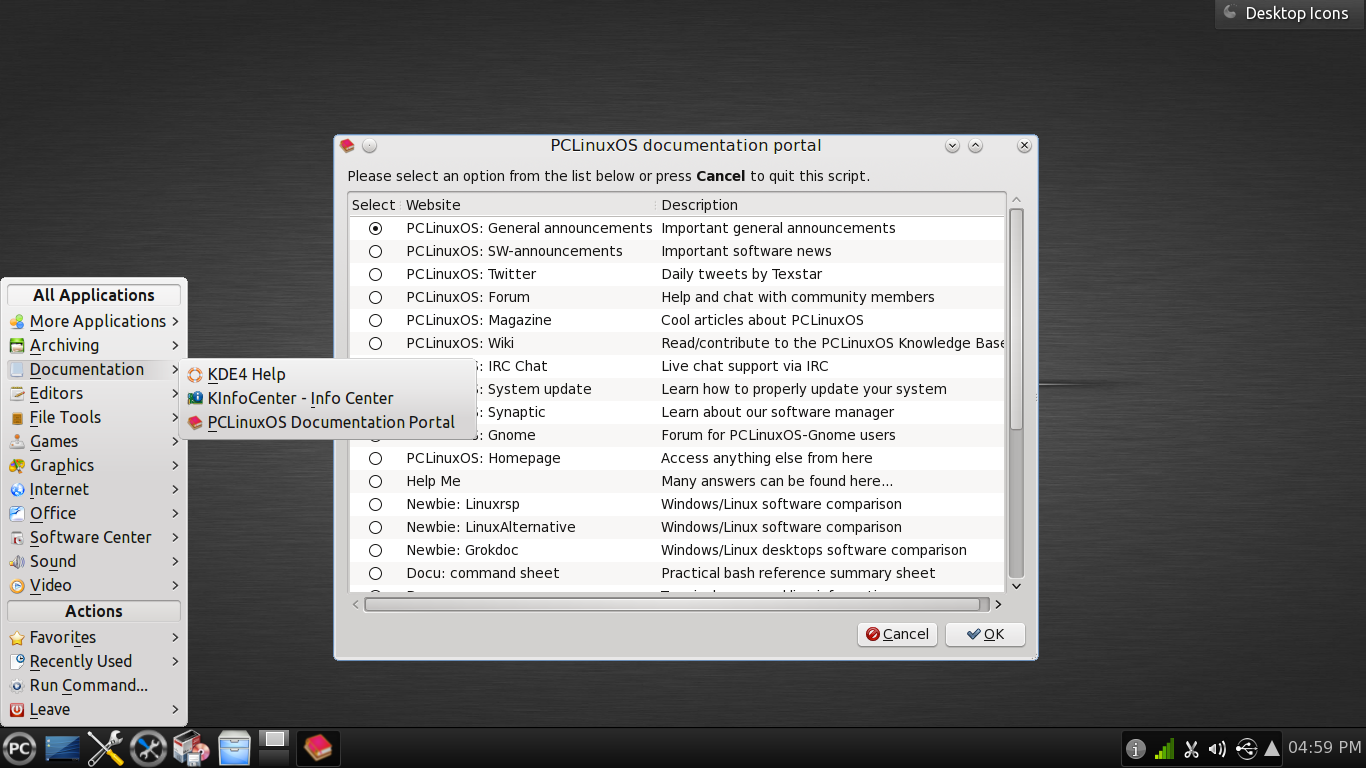Select the PCLinuxOS: Twitter radio button
Viewport: 1366px width, 768px height.
(375, 274)
